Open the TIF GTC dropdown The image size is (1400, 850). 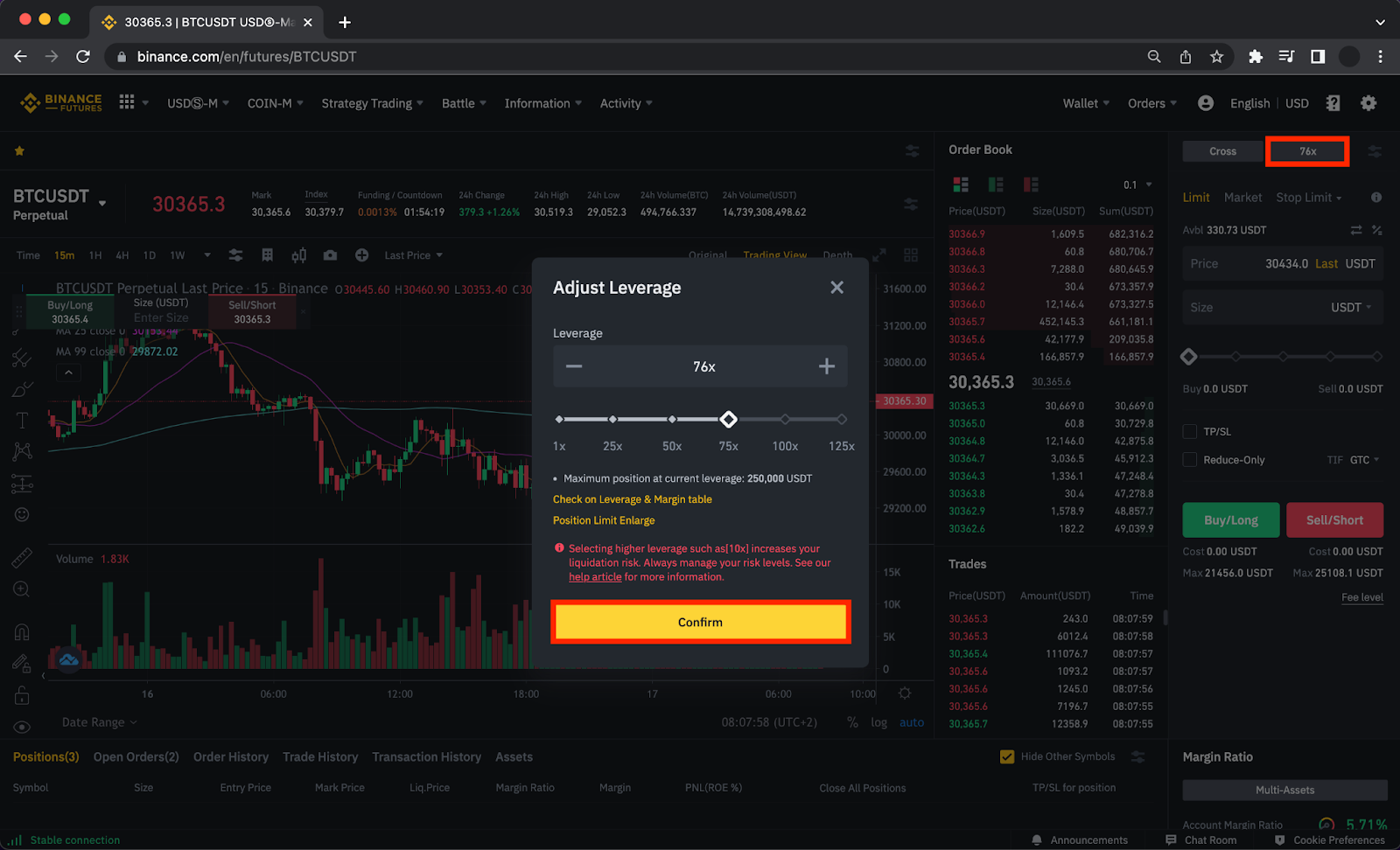(1364, 460)
